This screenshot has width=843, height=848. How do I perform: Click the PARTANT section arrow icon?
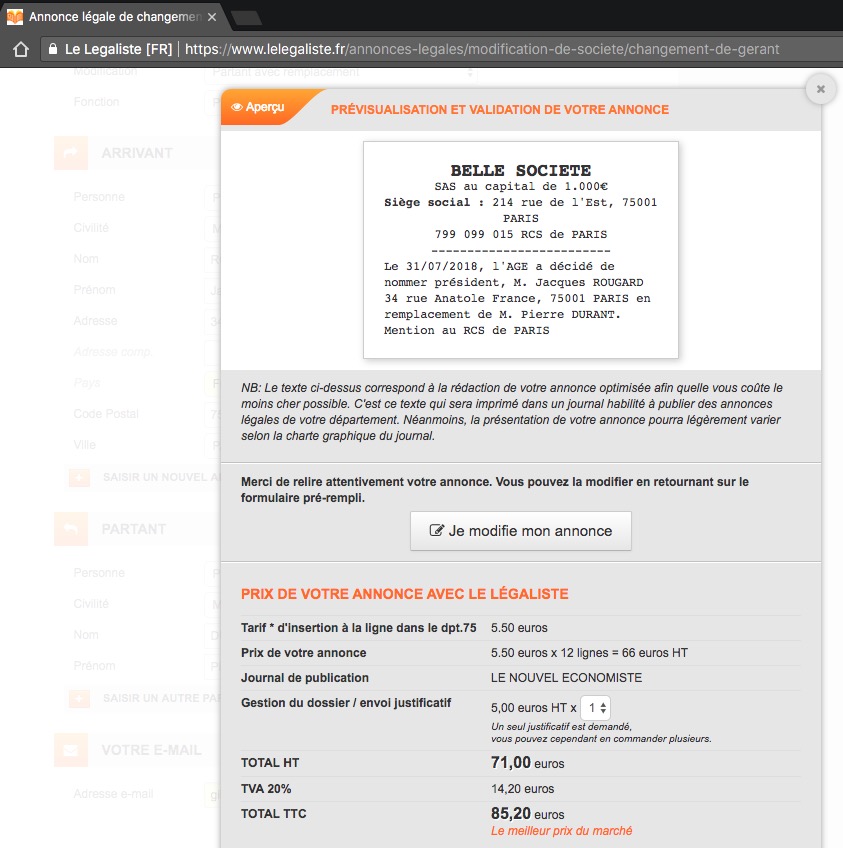click(x=71, y=529)
